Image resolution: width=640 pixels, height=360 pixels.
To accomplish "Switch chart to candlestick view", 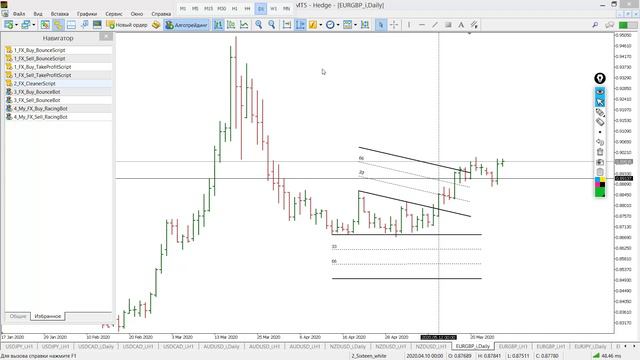I will coord(231,25).
